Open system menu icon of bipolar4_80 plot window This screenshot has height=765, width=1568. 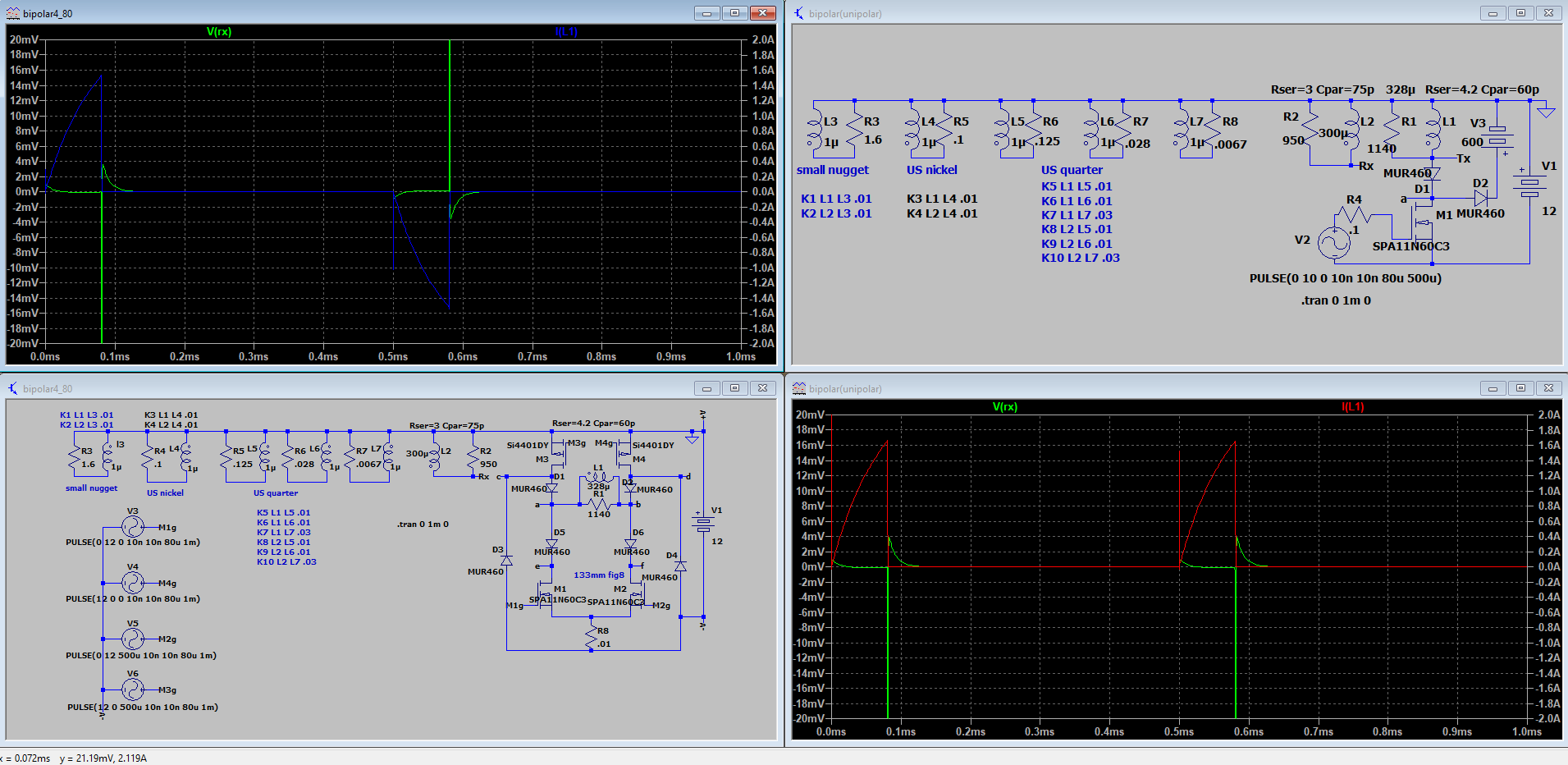point(13,13)
